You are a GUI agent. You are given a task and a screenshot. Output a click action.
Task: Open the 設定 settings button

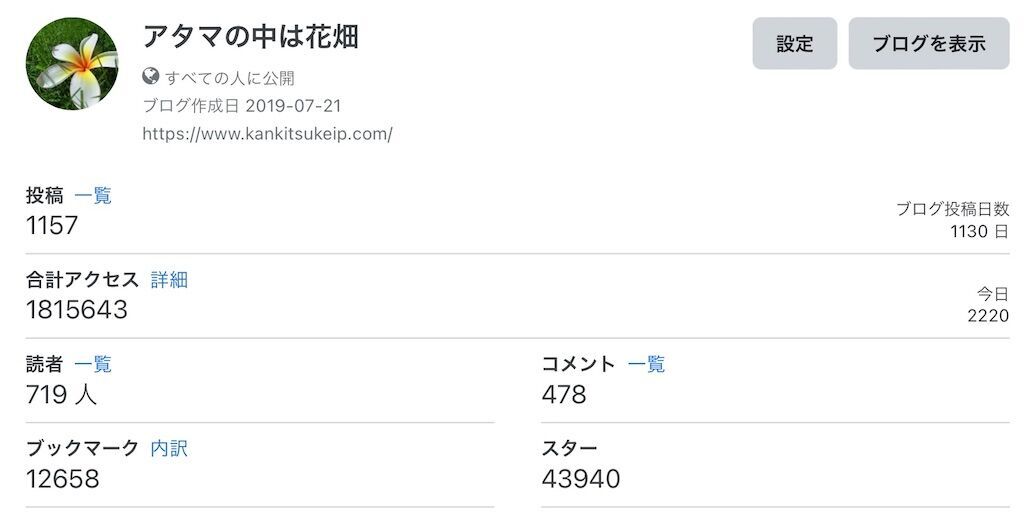(x=795, y=44)
